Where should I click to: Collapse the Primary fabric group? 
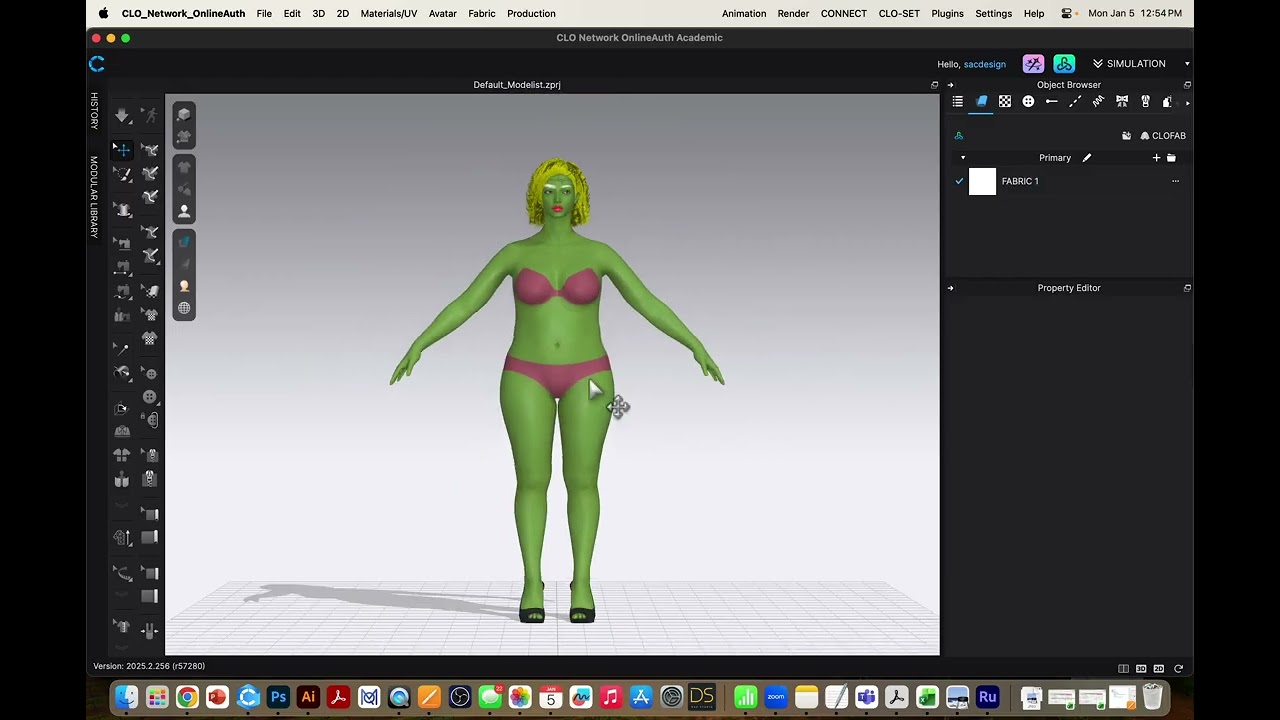point(963,158)
